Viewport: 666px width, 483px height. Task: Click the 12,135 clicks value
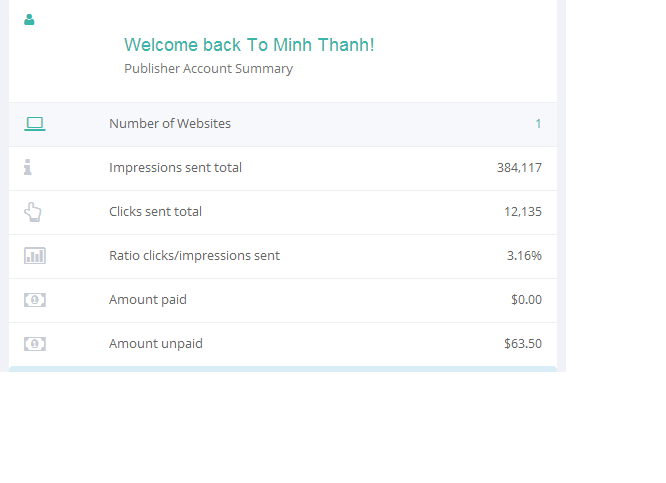pos(523,212)
